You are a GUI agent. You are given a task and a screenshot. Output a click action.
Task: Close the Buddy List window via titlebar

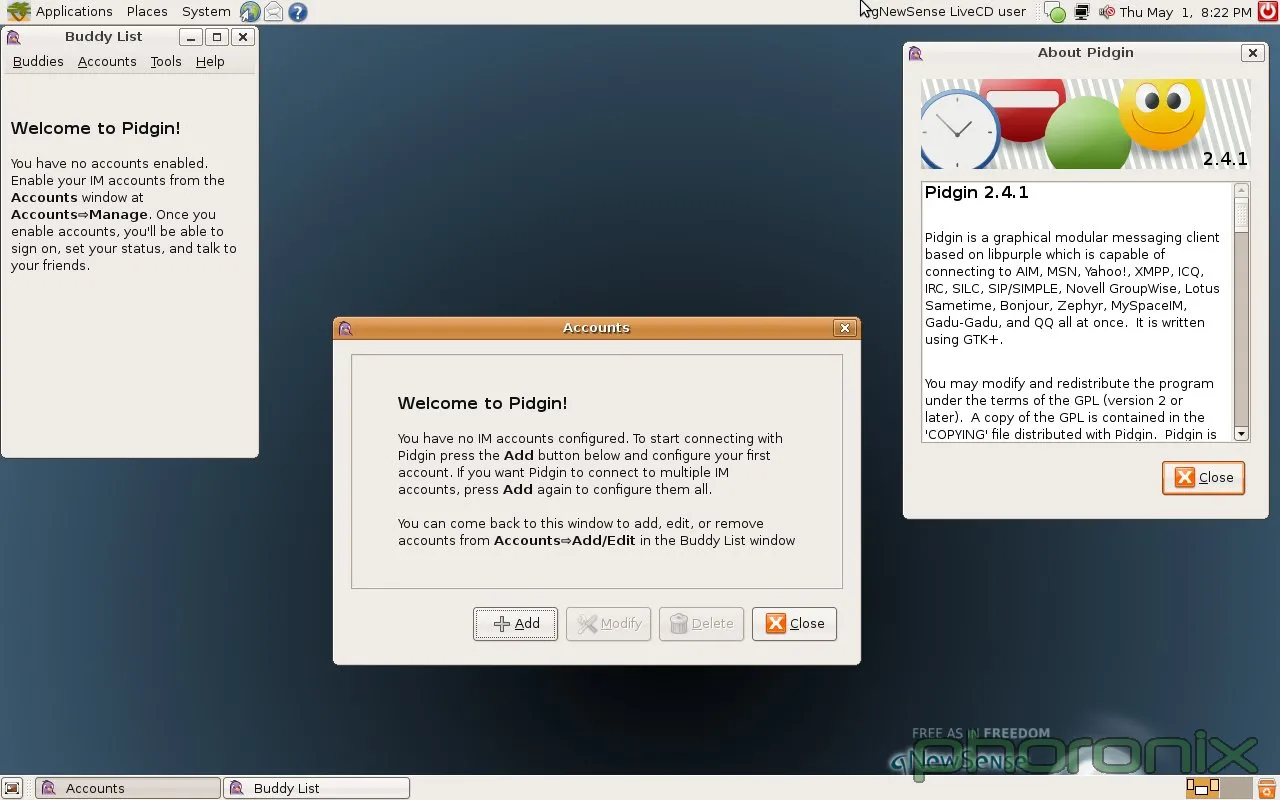pos(242,37)
